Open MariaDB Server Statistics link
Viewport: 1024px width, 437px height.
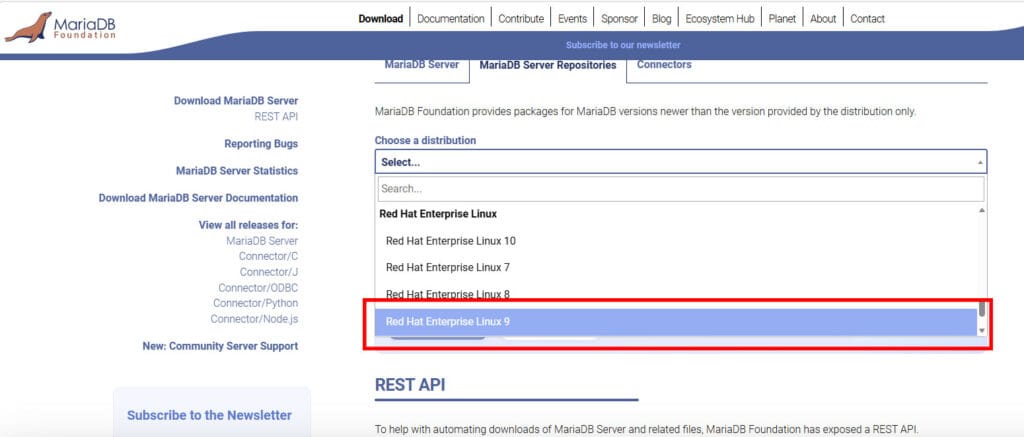click(237, 170)
